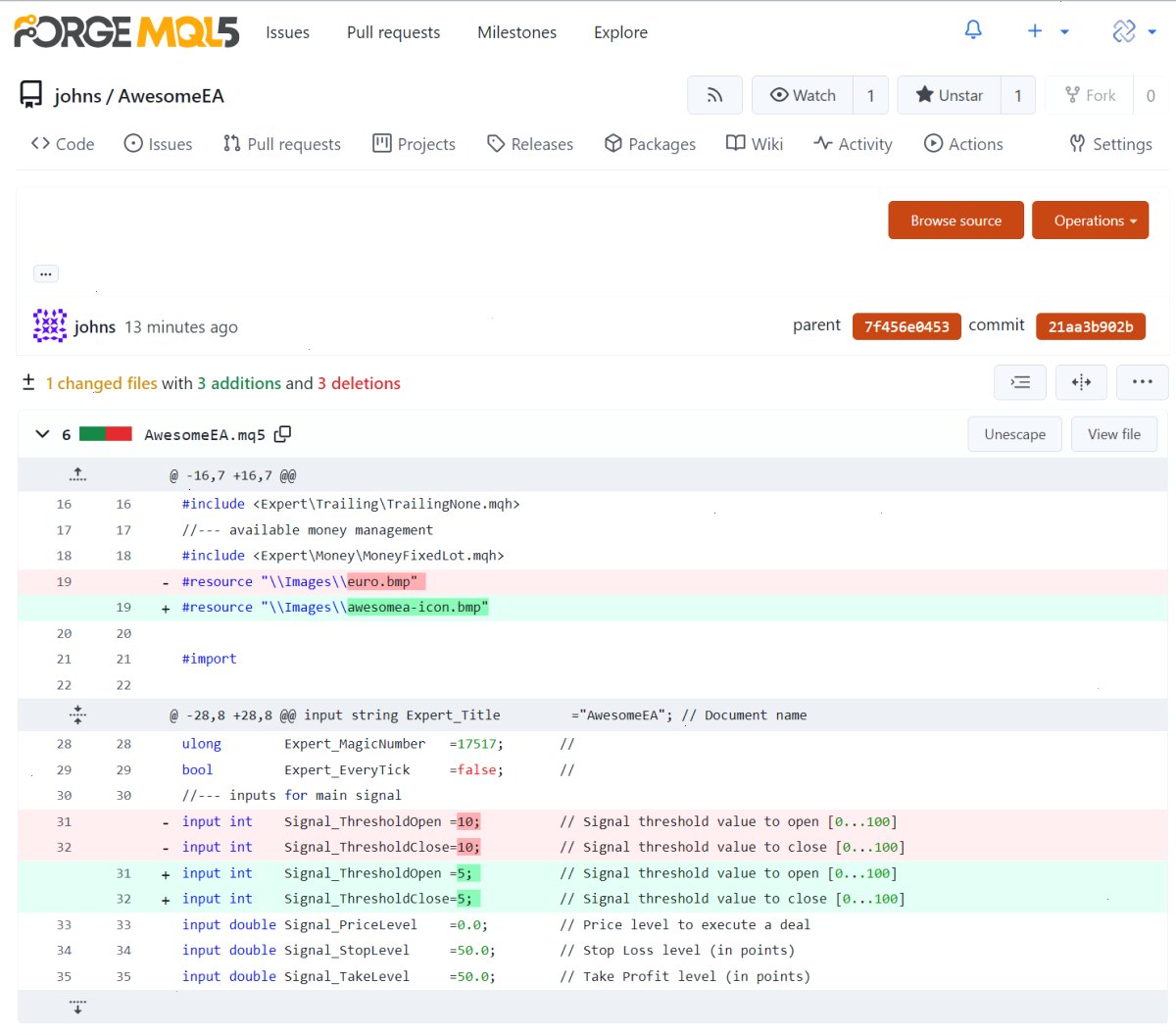Unstar the repository
The height and width of the screenshot is (1035, 1176).
(x=949, y=95)
